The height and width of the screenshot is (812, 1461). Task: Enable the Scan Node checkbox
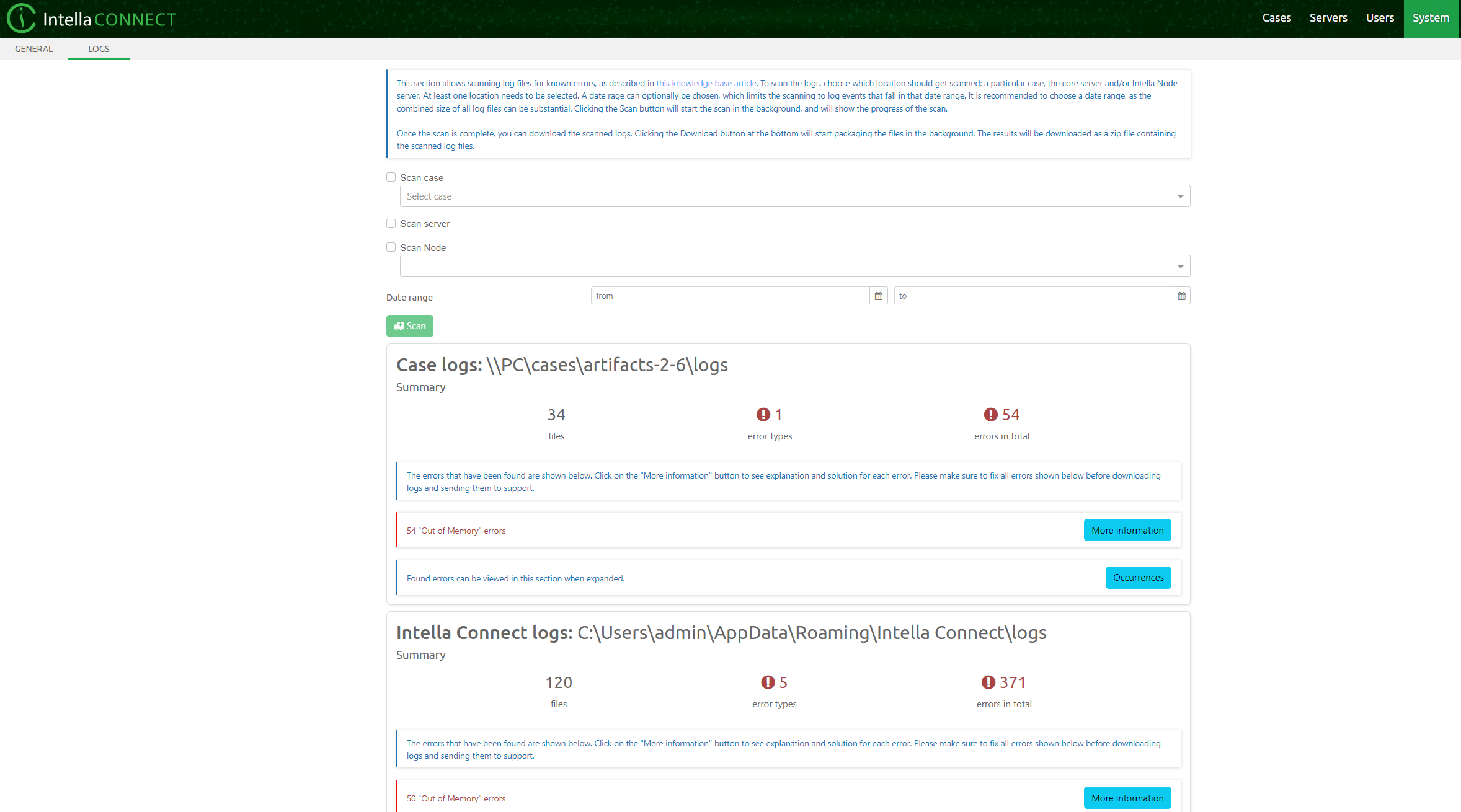[391, 247]
